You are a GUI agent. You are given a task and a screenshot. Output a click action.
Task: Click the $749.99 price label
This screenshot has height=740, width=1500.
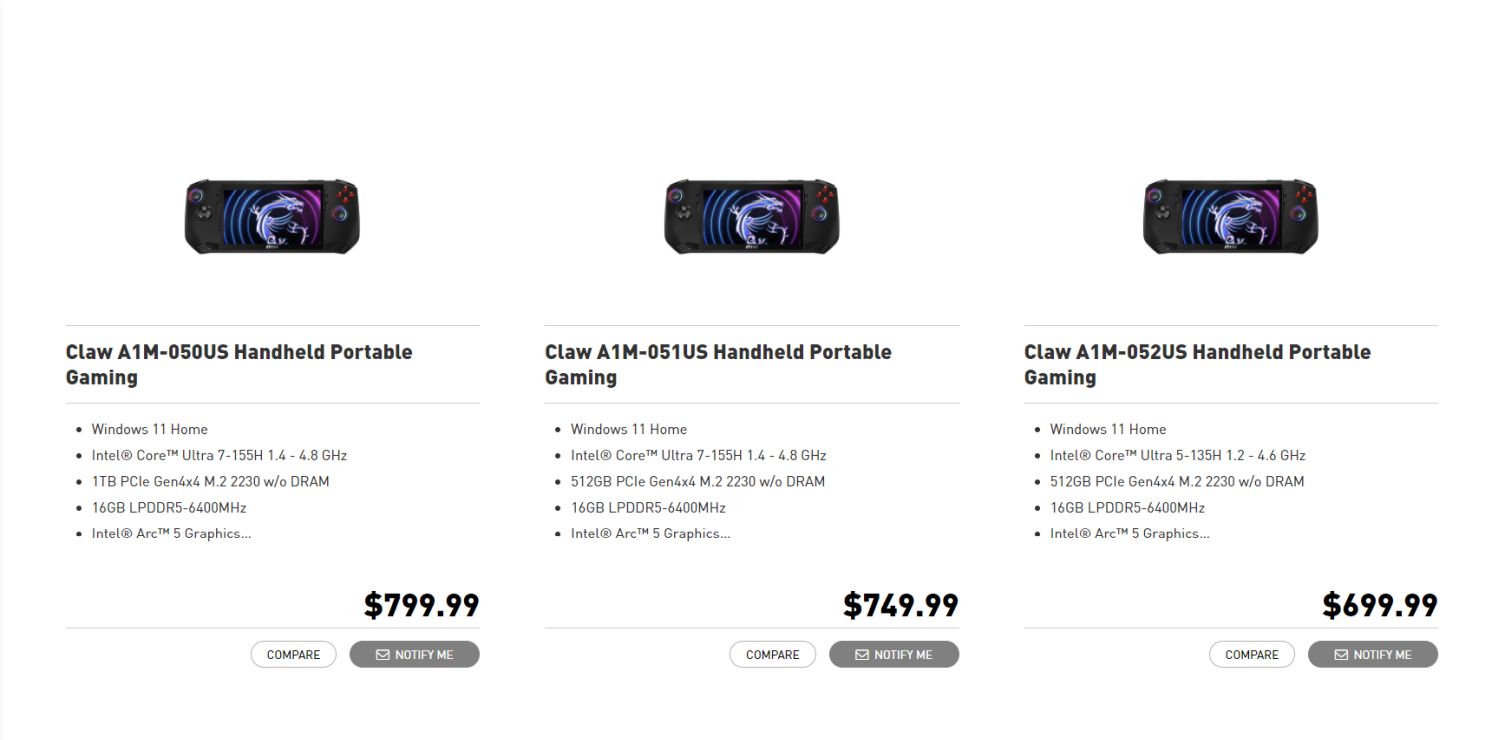pos(901,605)
